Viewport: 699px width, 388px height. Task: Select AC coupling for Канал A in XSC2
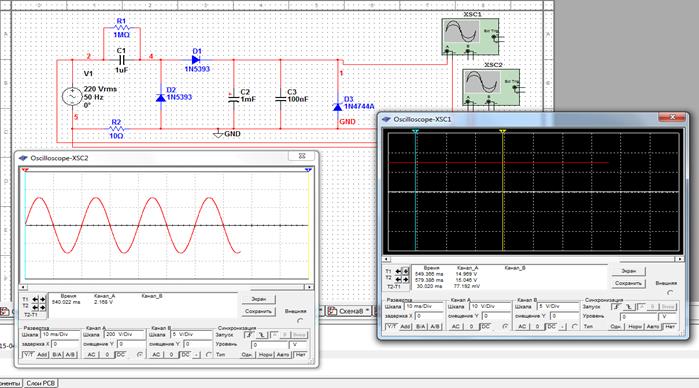pyautogui.click(x=91, y=355)
